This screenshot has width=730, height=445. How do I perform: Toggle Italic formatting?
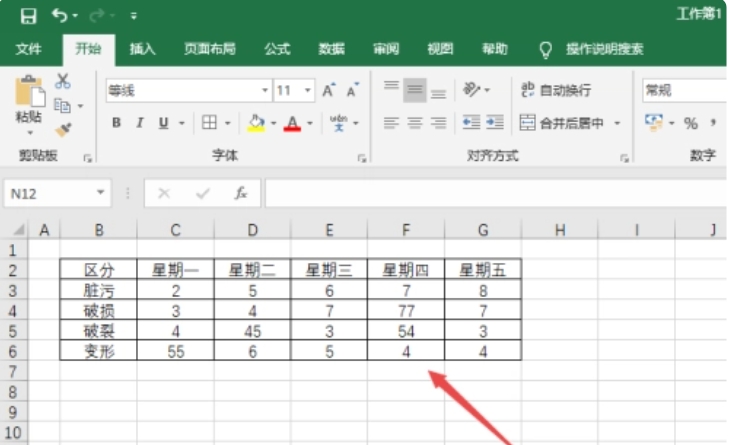[x=140, y=123]
